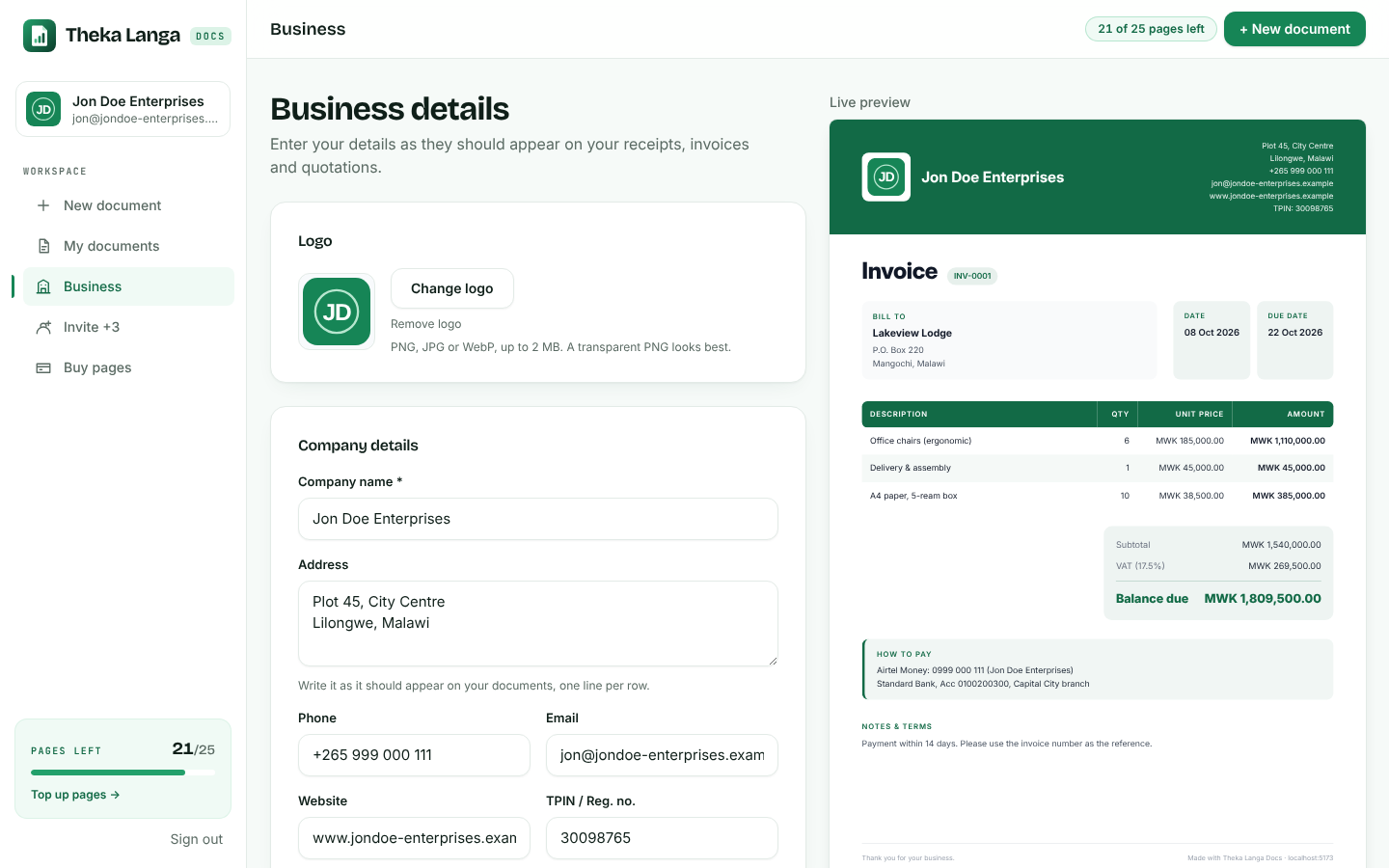Image resolution: width=1389 pixels, height=868 pixels.
Task: Click the people icon beside Invite +3
Action: [x=43, y=327]
